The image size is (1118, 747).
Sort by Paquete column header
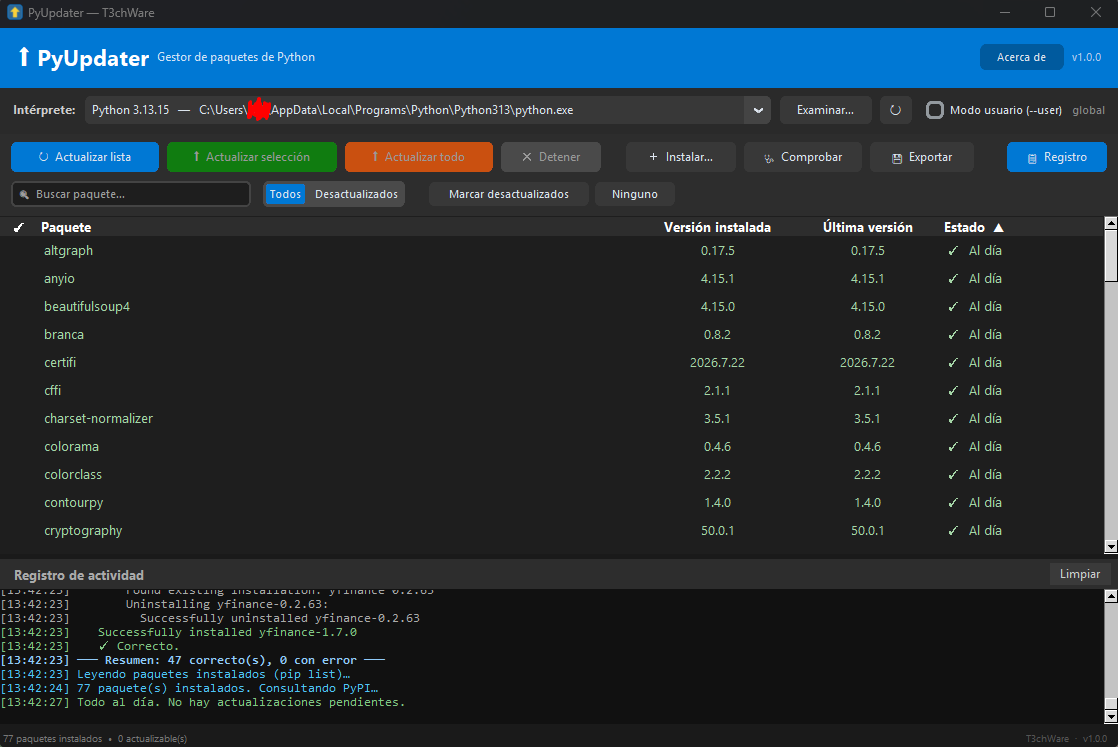pyautogui.click(x=66, y=227)
